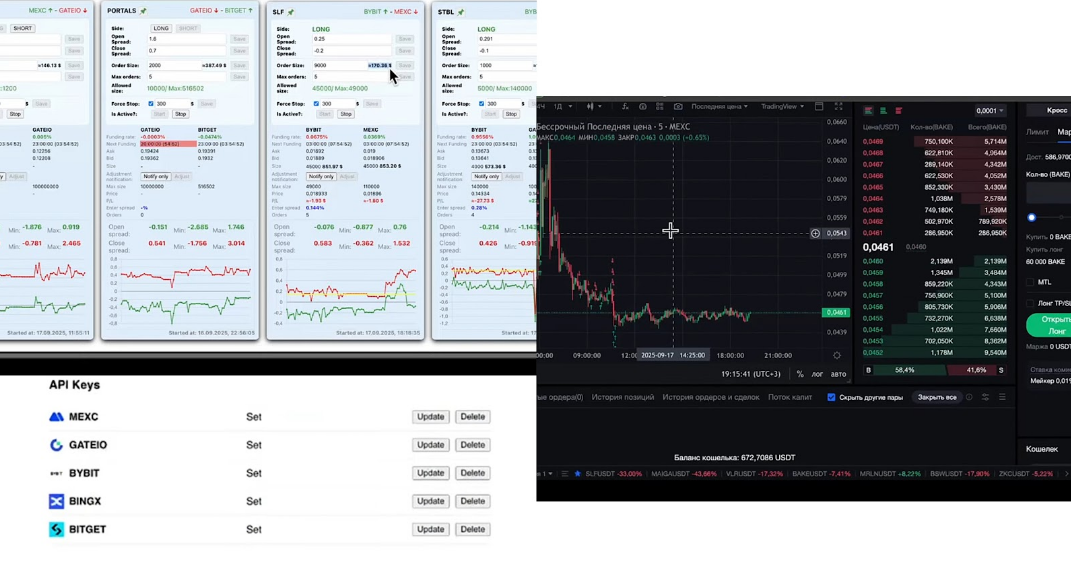This screenshot has width=1071, height=567.
Task: Toggle Force Stop checkbox in SLF card
Action: (x=316, y=104)
